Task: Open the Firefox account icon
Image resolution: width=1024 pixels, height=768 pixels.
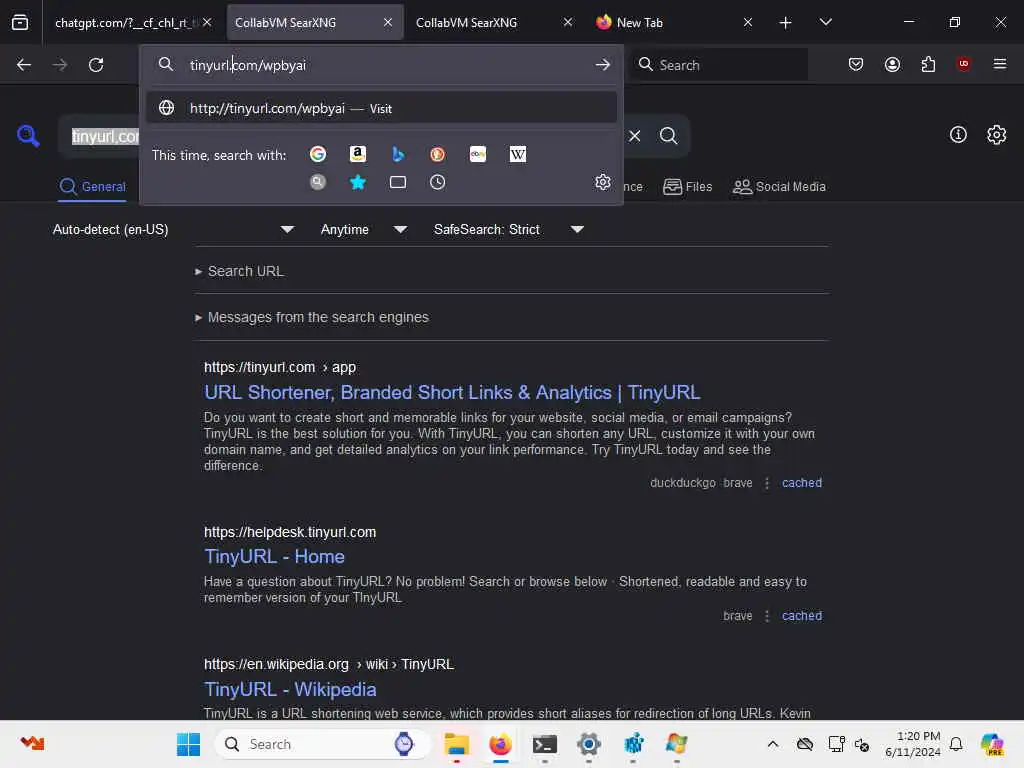Action: click(892, 64)
